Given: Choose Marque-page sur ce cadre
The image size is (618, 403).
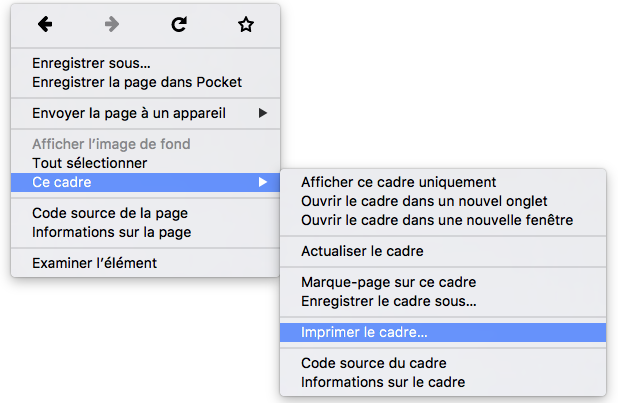Looking at the screenshot, I should point(389,282).
